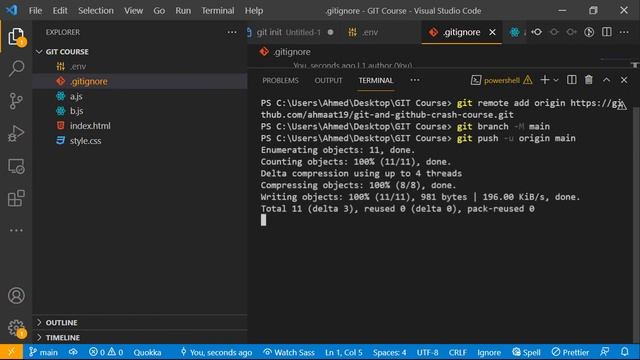This screenshot has width=640, height=360.
Task: Split the editor right
Action: tap(607, 32)
